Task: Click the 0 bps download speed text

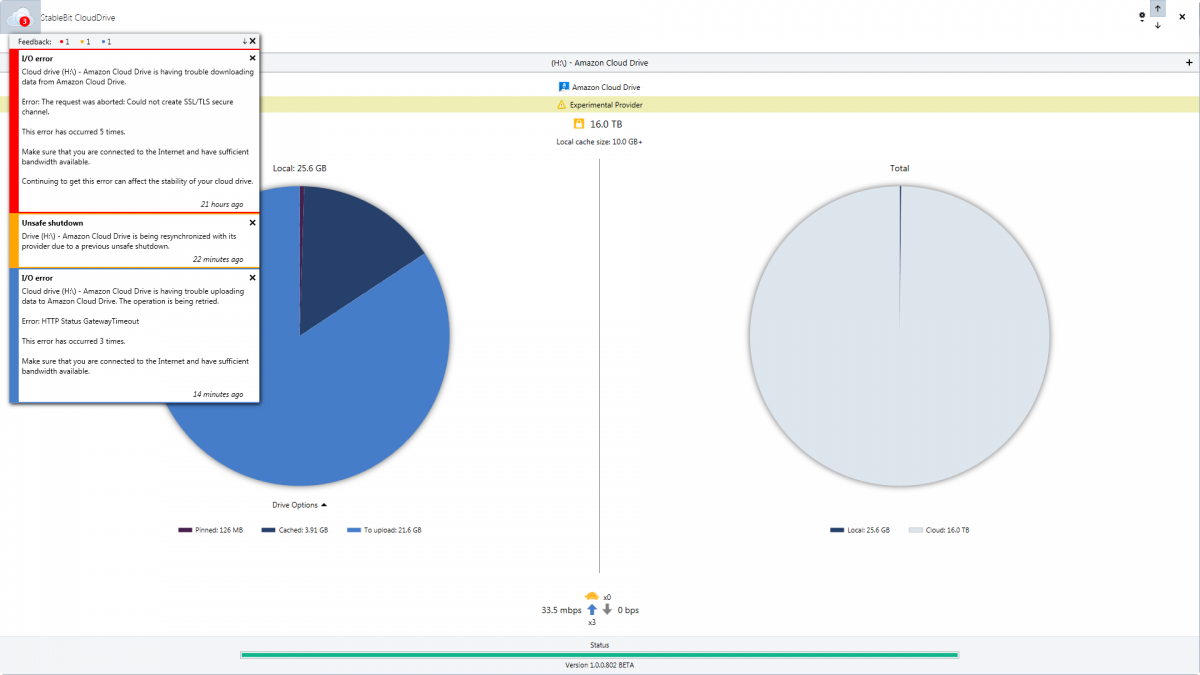Action: (629, 609)
